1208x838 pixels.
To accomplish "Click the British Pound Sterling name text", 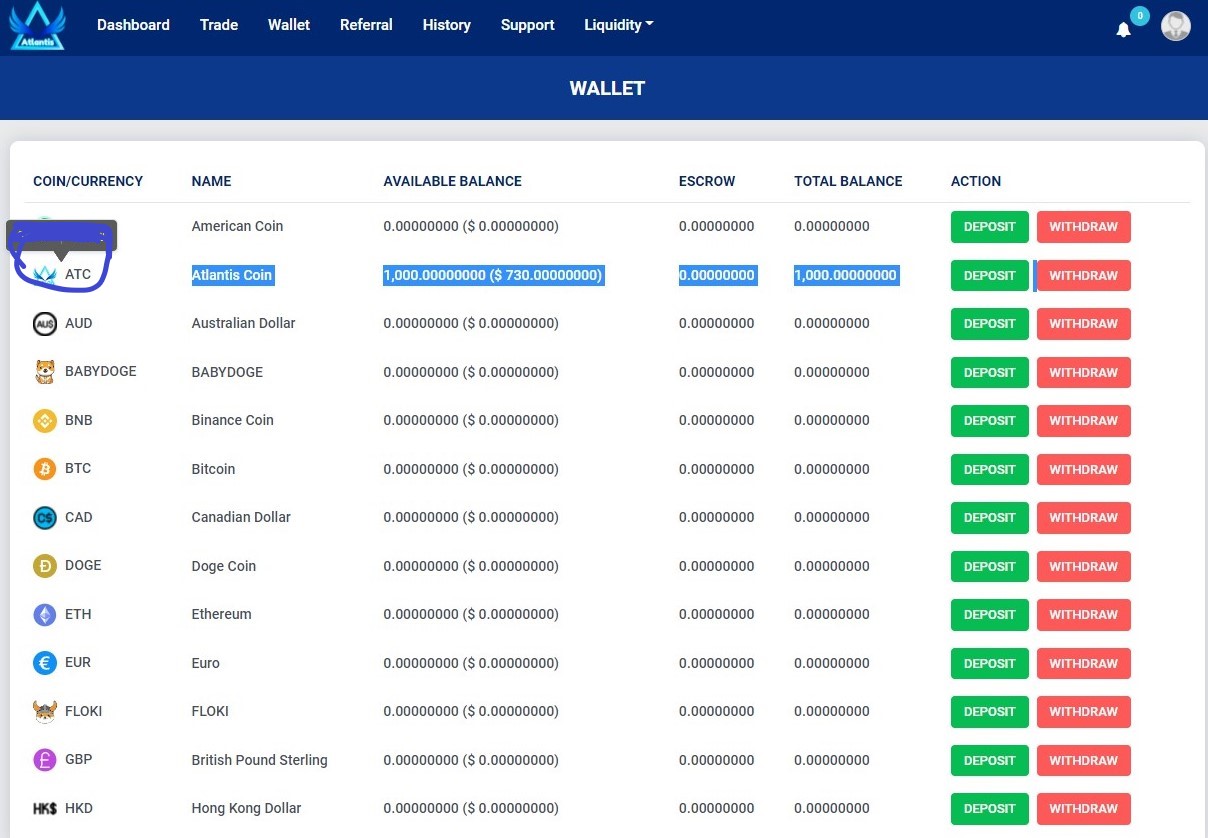I will [x=260, y=760].
